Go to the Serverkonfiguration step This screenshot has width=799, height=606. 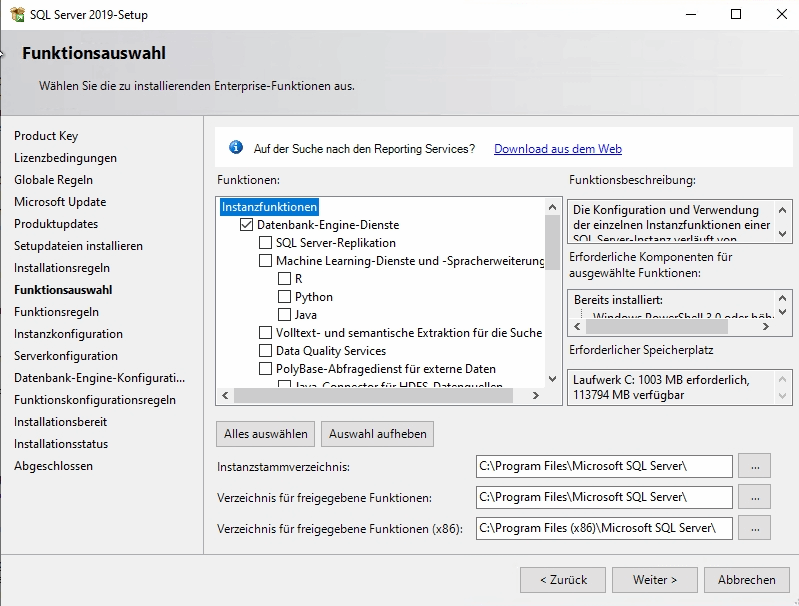(66, 356)
